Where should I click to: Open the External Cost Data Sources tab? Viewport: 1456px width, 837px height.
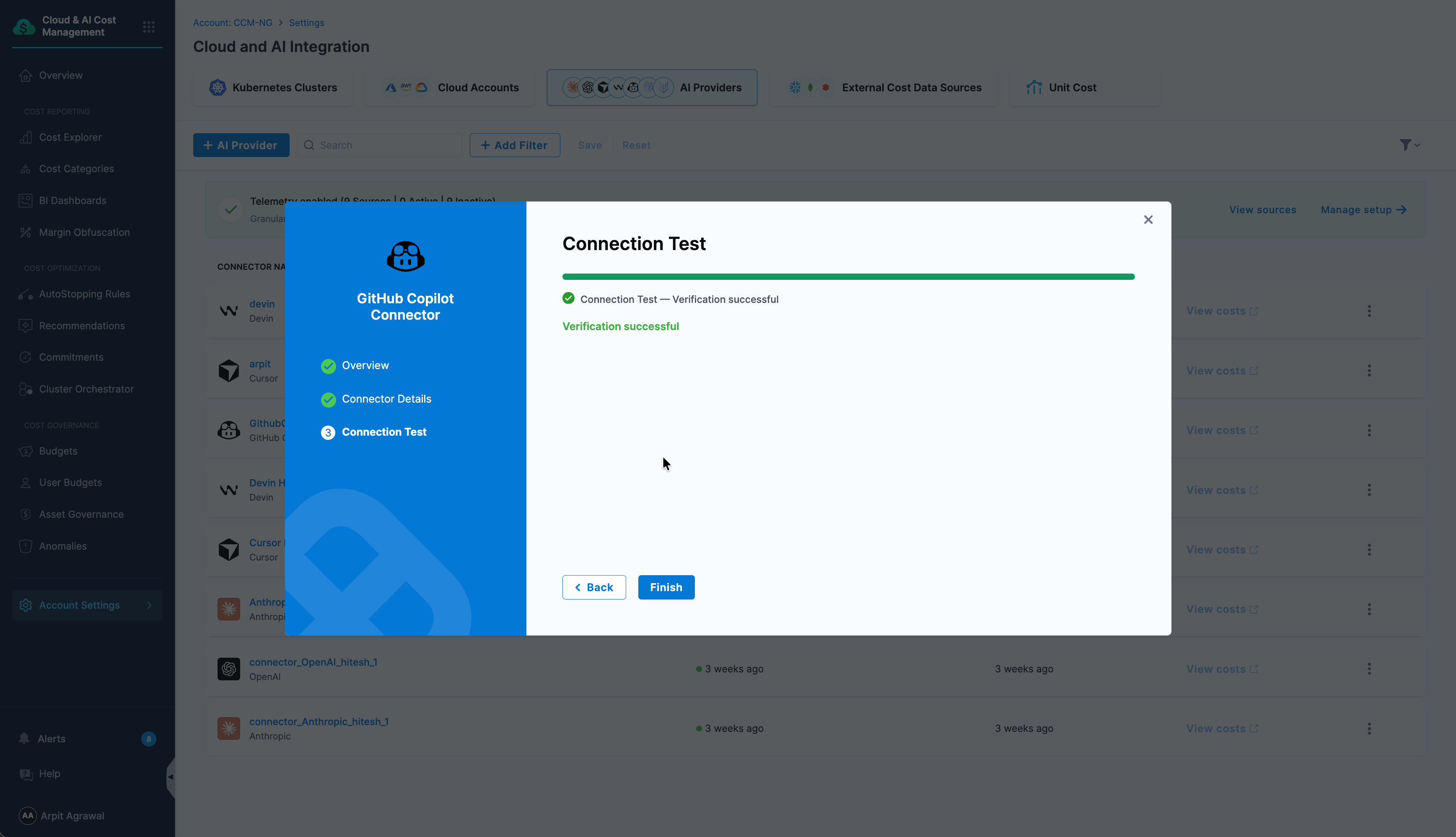(x=883, y=88)
